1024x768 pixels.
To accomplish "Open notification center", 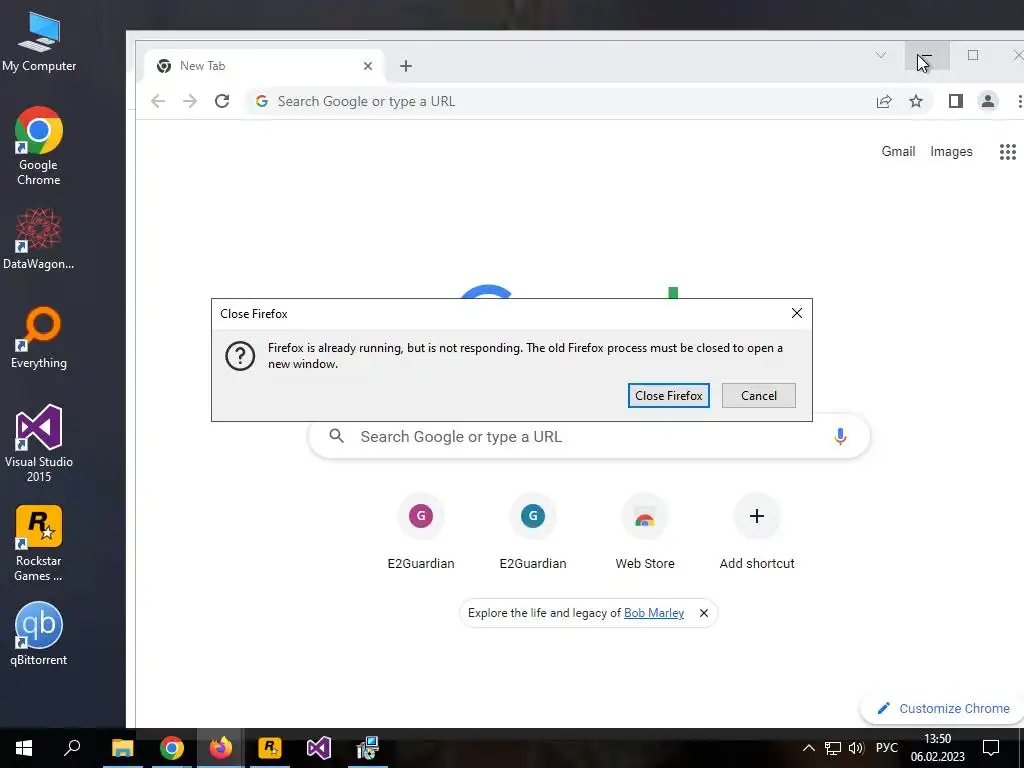I will pyautogui.click(x=991, y=748).
